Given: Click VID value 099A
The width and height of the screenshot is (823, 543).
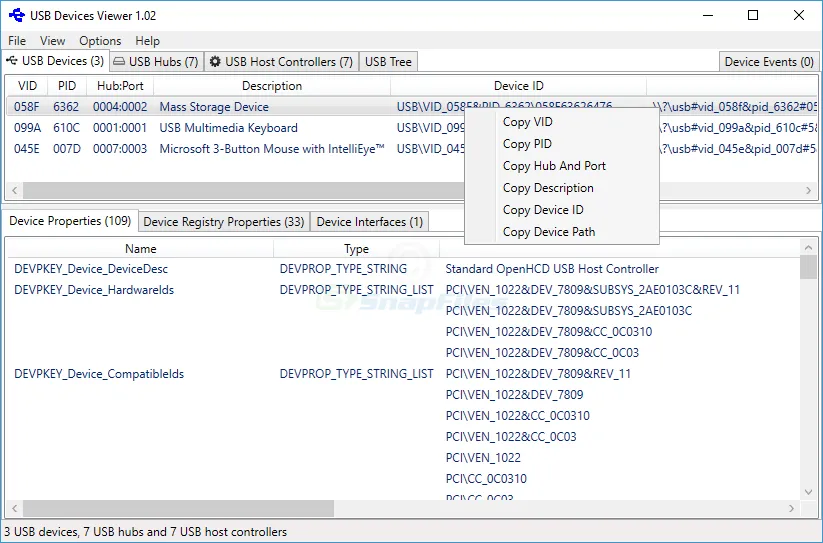Looking at the screenshot, I should pyautogui.click(x=27, y=127).
